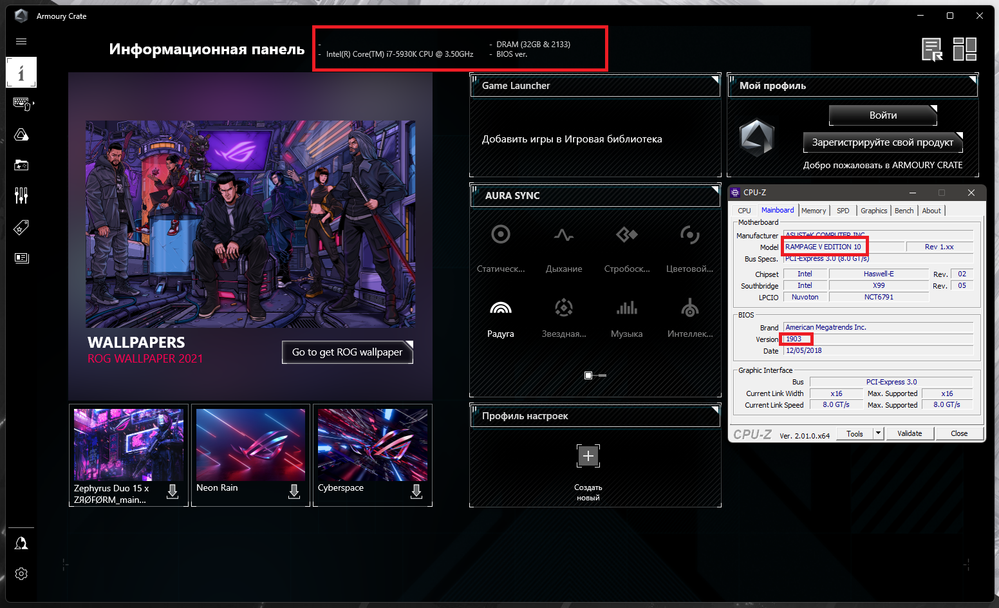Click the Haswell-E chipset field
999x608 pixels.
point(879,274)
